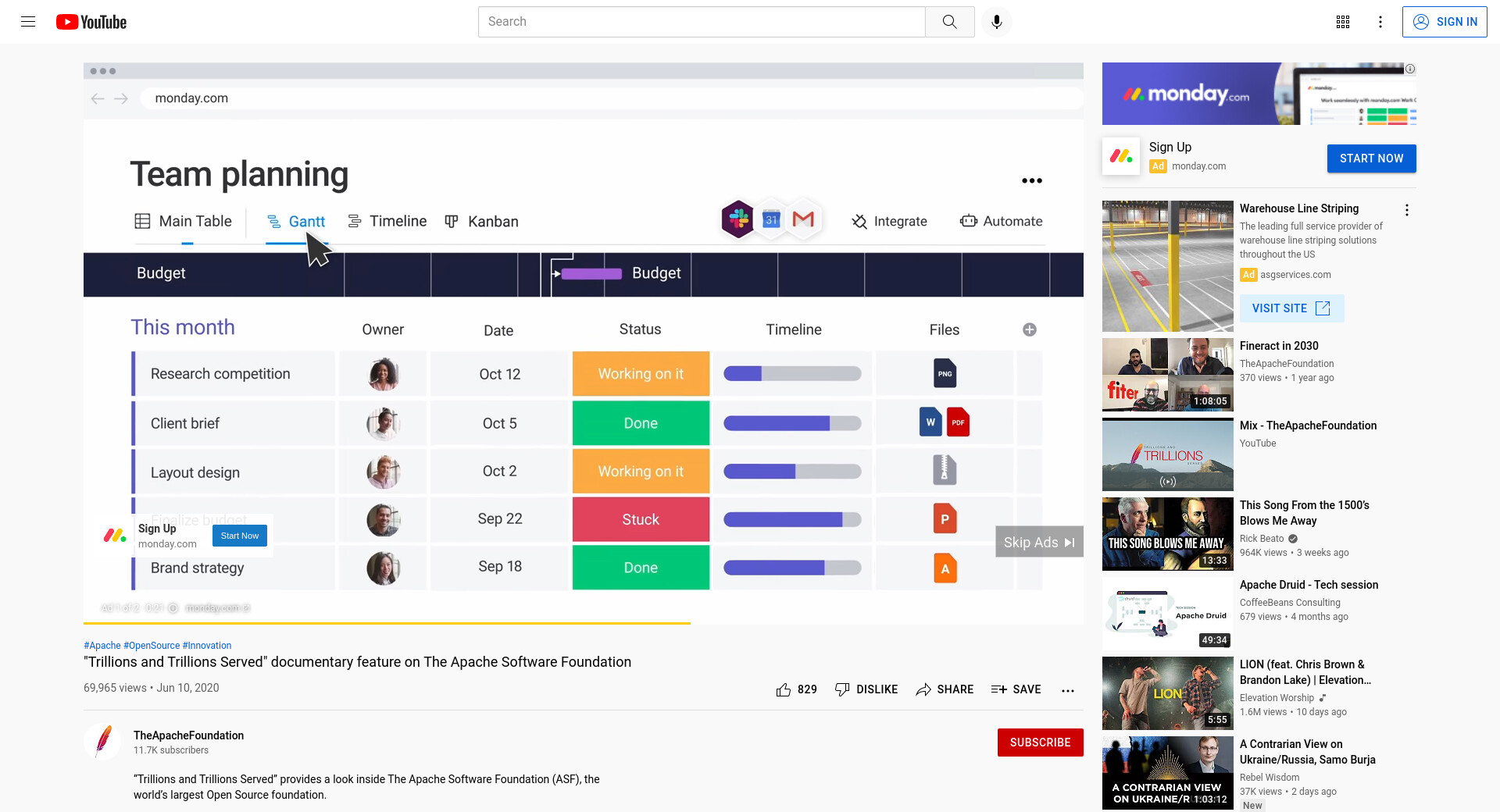The height and width of the screenshot is (812, 1500).
Task: Skip the ad in the player
Action: tap(1039, 542)
